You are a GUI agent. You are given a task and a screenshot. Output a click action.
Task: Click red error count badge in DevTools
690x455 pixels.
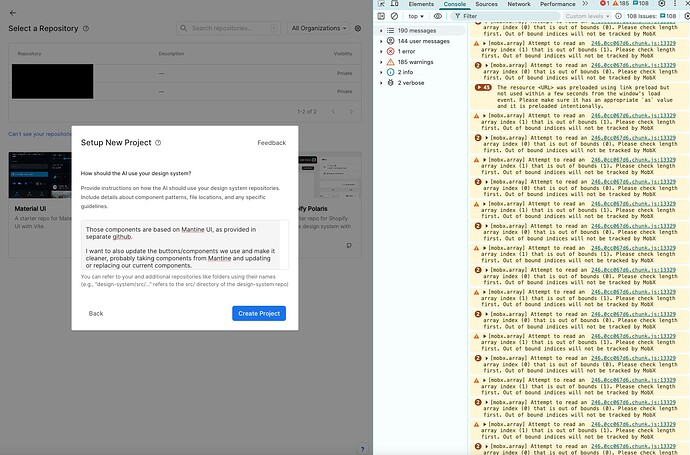(605, 4)
